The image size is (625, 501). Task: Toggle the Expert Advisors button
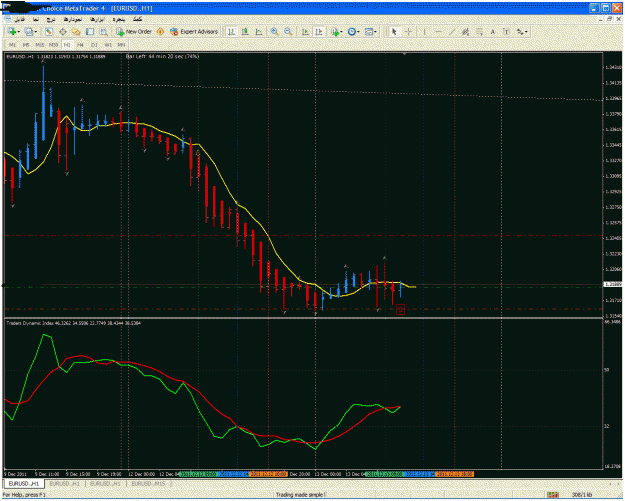(194, 32)
